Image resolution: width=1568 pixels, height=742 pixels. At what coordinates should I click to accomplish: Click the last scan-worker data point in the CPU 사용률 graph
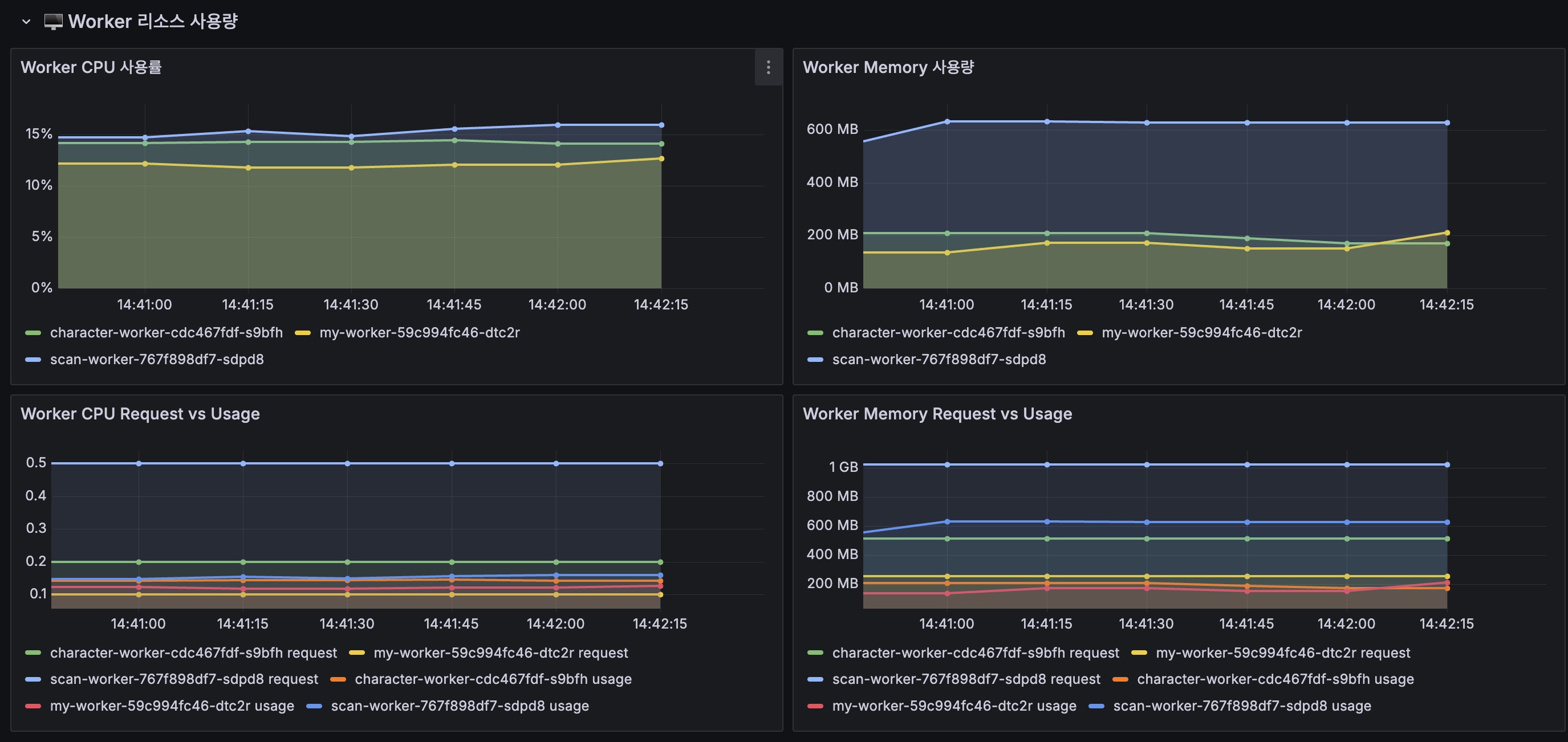[x=661, y=125]
